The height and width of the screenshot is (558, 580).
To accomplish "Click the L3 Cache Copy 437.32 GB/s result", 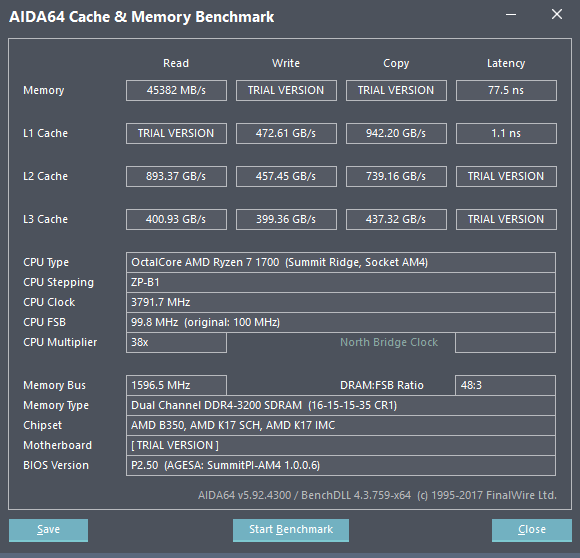I will click(396, 219).
